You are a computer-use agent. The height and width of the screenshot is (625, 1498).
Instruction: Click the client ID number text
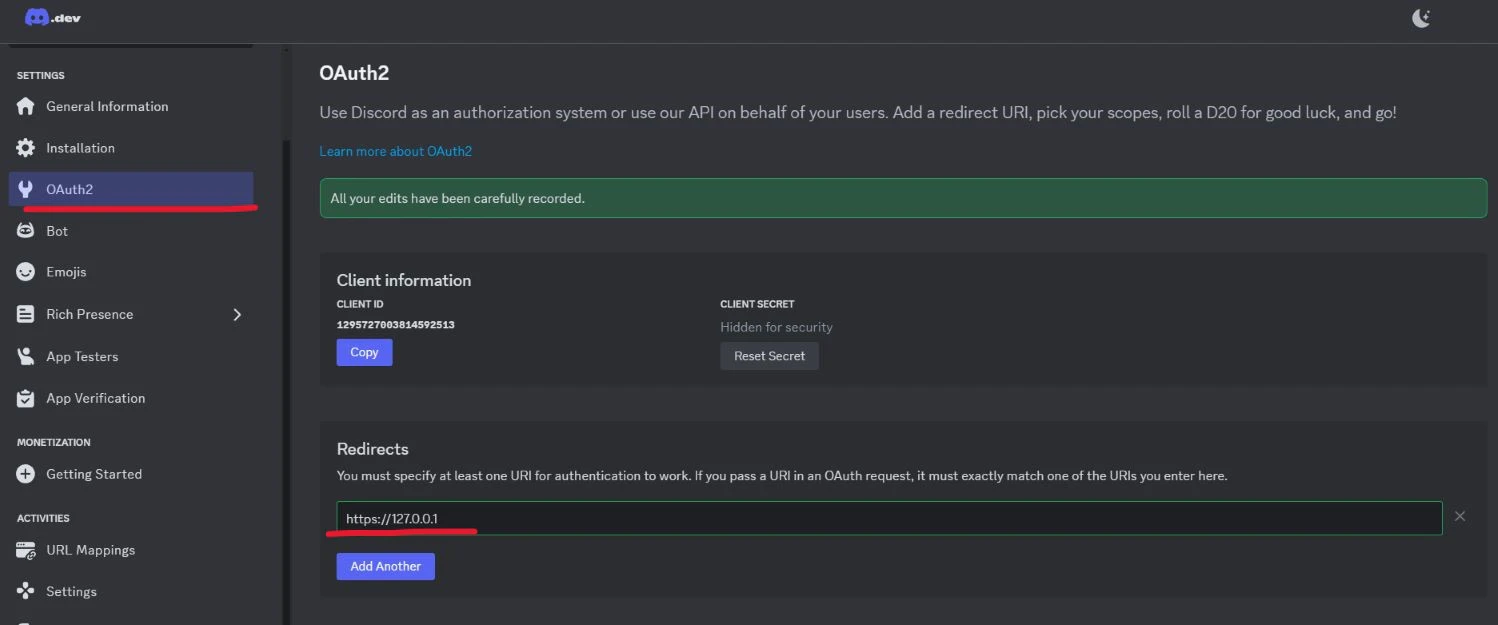(396, 325)
